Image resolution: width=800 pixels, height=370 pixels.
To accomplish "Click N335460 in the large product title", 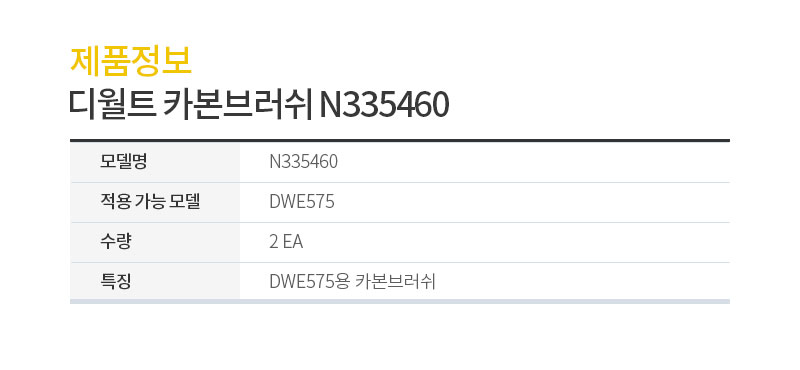I will click(384, 106).
